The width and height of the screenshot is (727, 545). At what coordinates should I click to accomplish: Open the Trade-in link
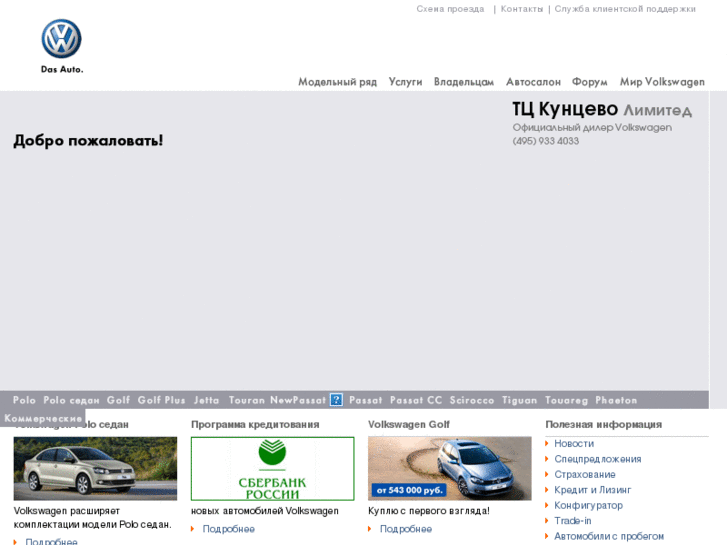pos(573,521)
